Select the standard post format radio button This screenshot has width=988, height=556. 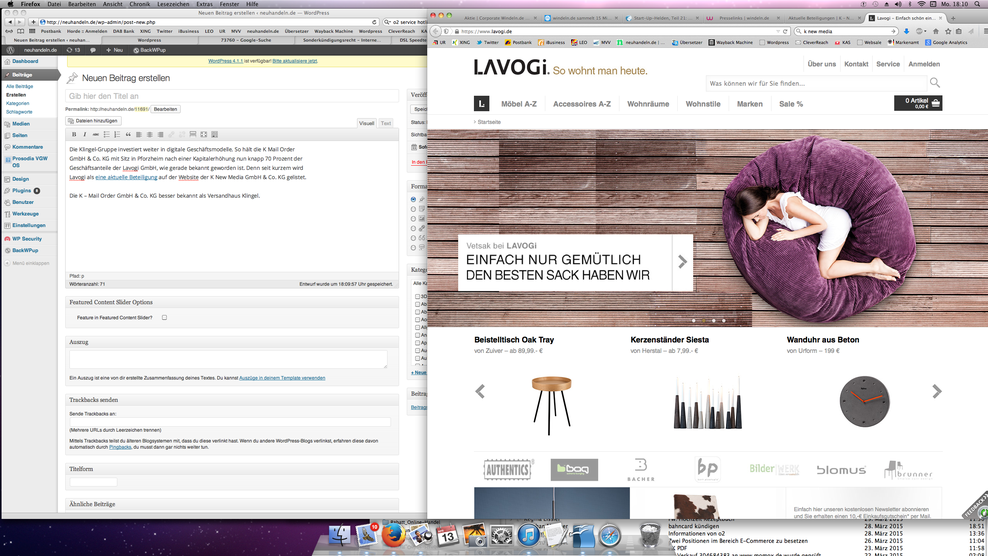coord(413,199)
